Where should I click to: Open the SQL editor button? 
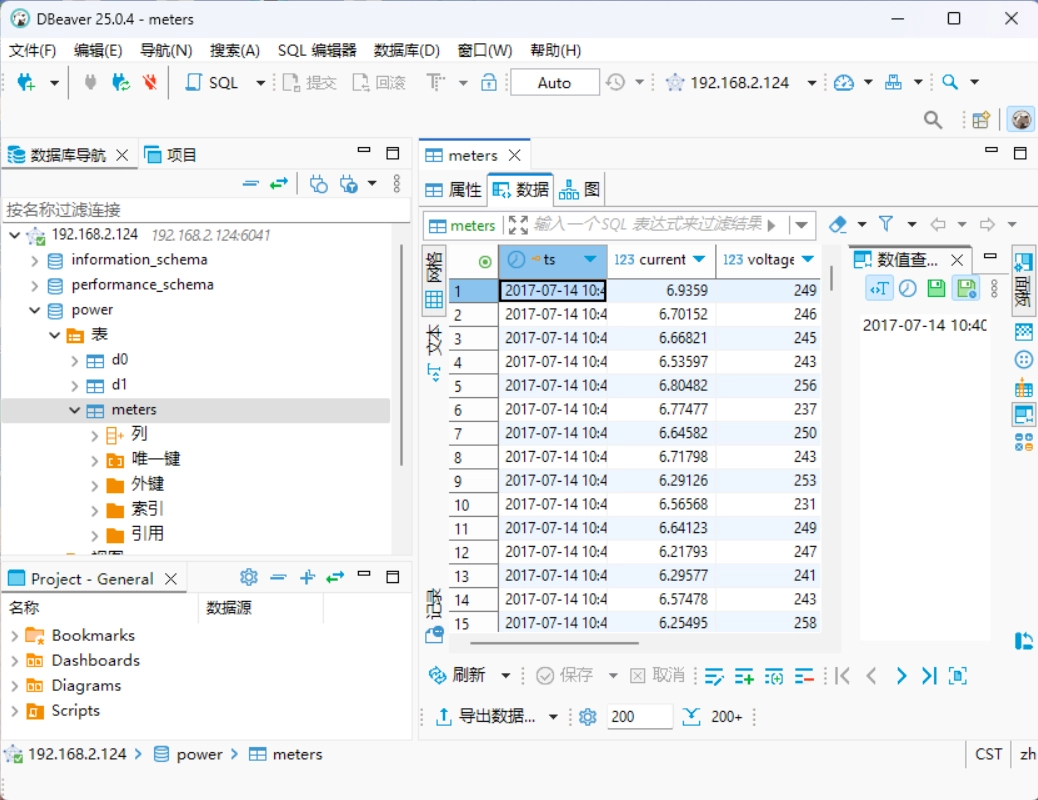click(x=213, y=83)
